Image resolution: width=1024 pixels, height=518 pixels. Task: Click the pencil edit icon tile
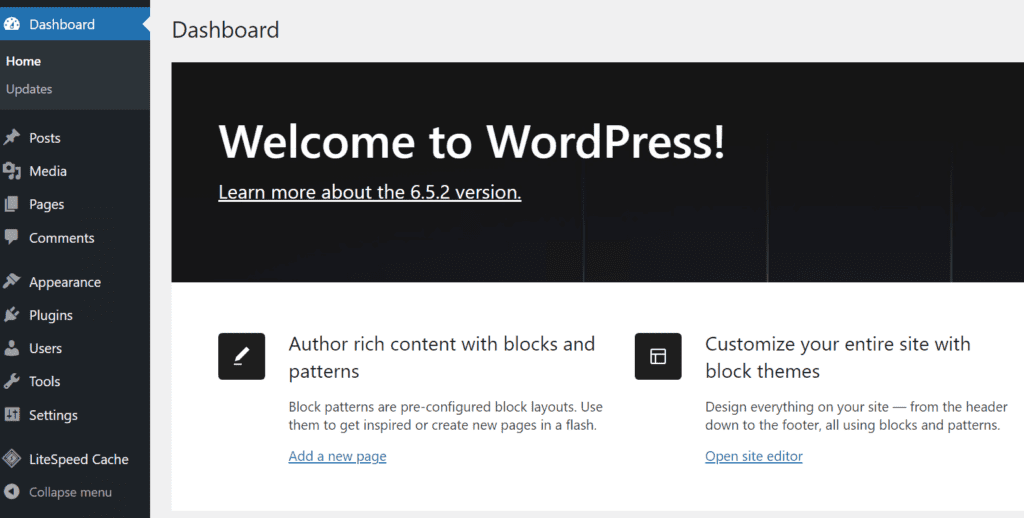point(242,356)
